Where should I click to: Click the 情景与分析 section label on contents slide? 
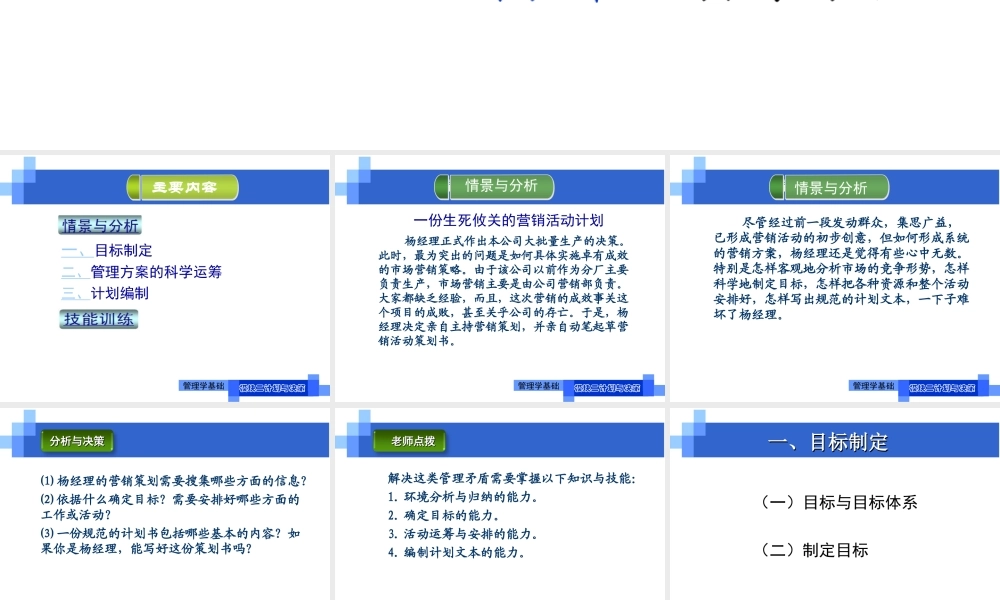(99, 225)
